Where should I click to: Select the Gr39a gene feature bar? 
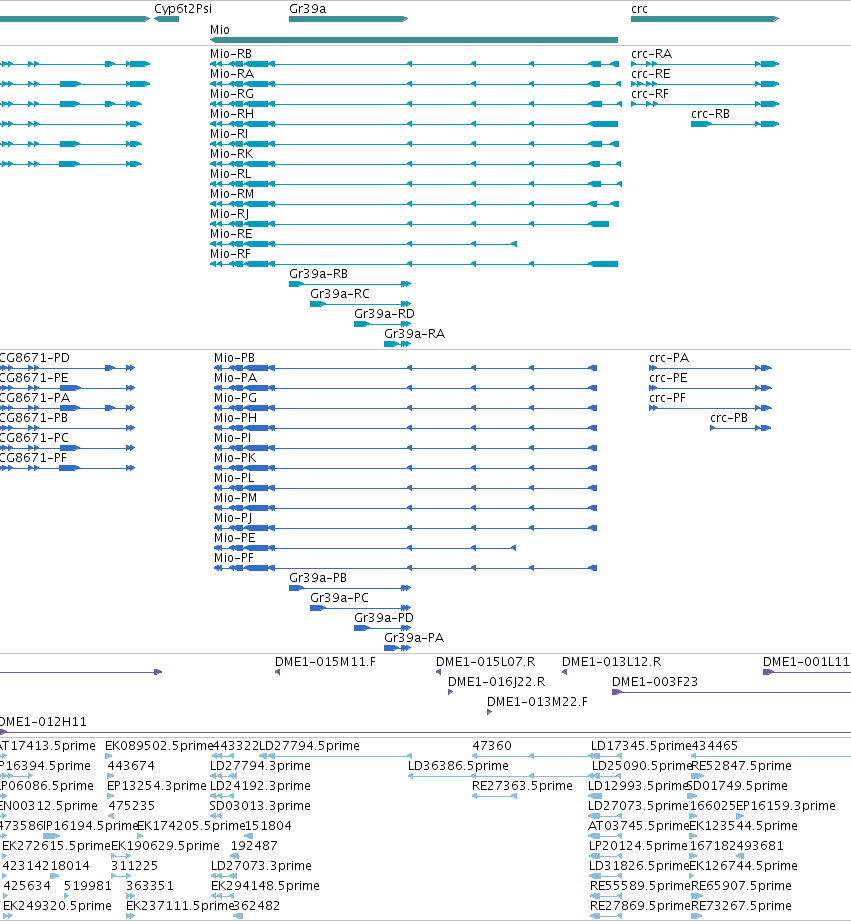(348, 19)
